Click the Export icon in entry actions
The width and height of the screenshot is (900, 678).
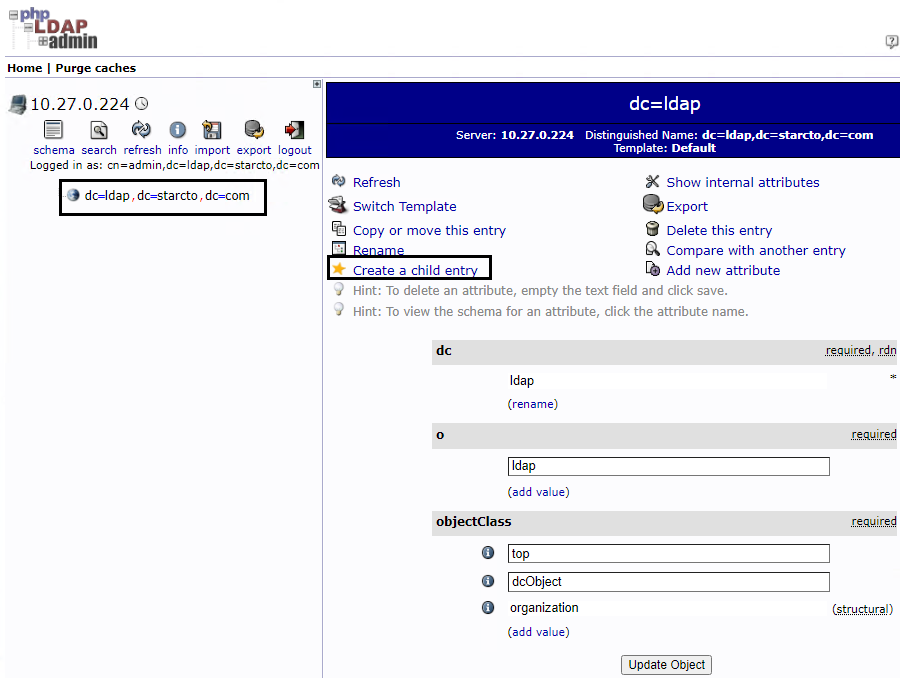pos(653,204)
